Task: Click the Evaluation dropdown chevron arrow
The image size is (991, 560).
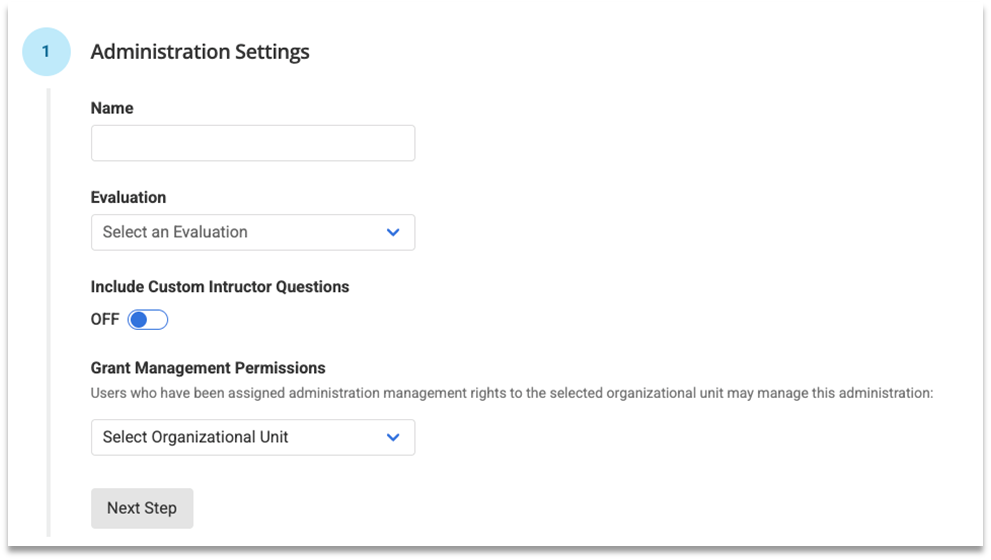Action: 393,232
